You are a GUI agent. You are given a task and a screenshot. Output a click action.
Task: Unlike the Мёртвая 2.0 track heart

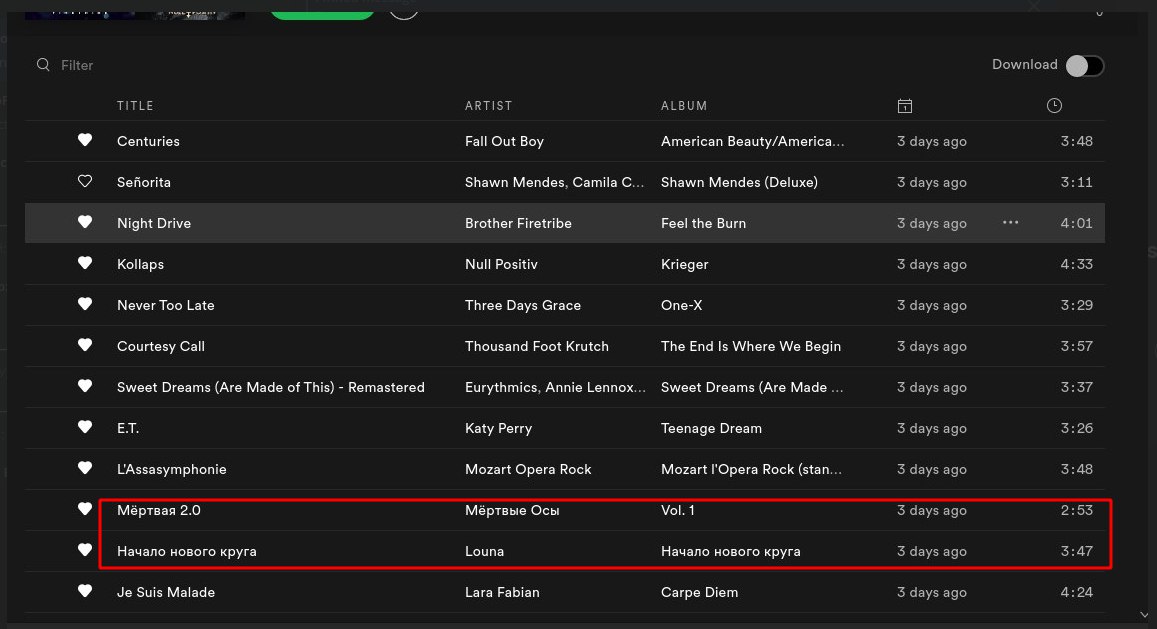point(85,509)
